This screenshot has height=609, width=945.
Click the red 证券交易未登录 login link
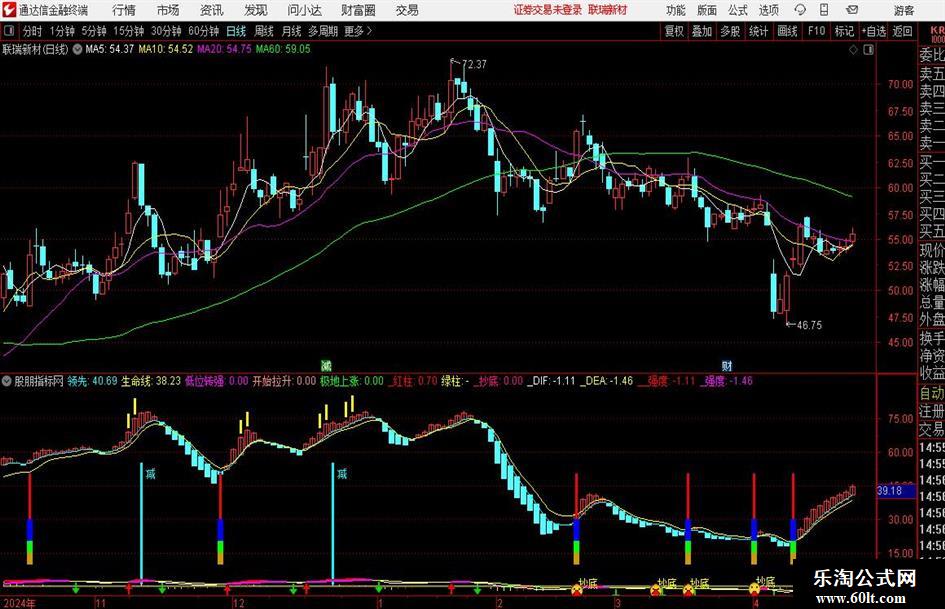pyautogui.click(x=548, y=10)
